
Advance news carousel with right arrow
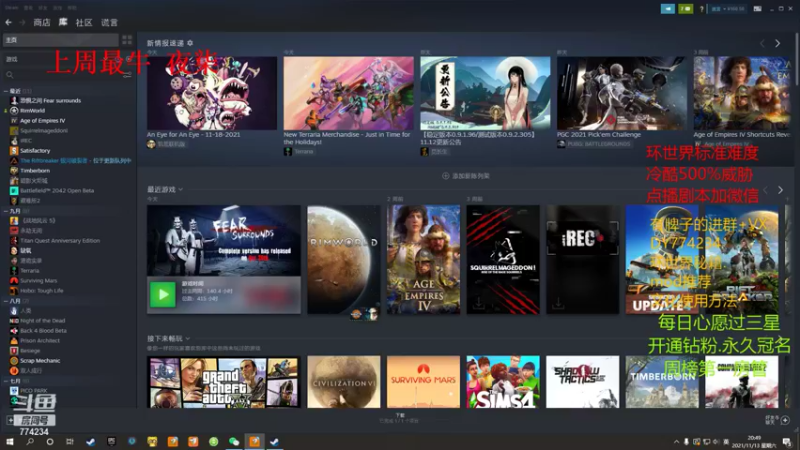pos(778,43)
